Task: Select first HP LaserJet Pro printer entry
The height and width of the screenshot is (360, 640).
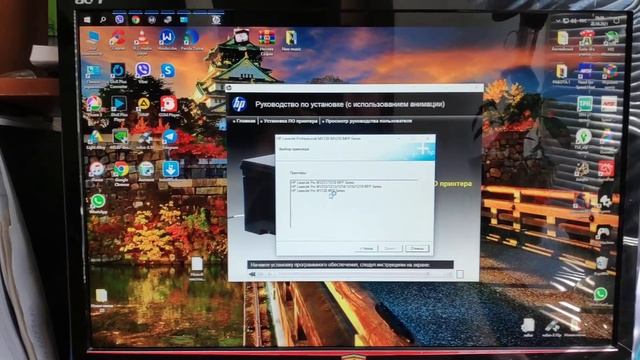Action: click(322, 182)
